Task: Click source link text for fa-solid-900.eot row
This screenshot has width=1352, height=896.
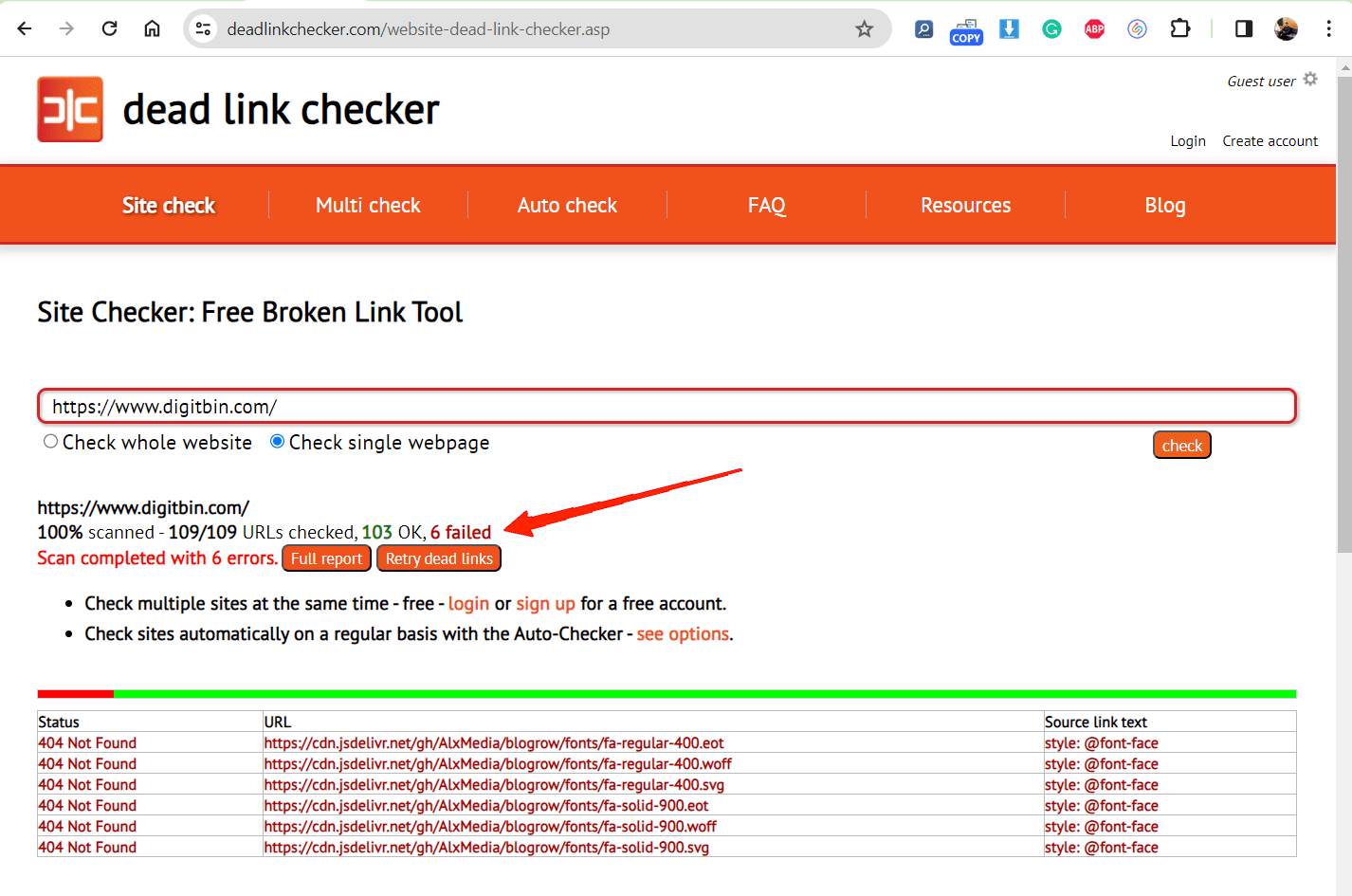Action: 1102,806
